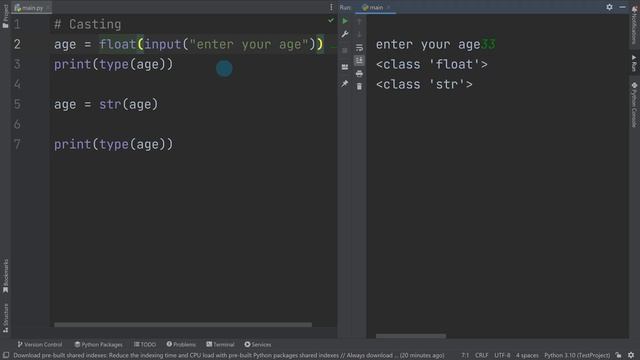
Task: Open Python 3.10 interpreter selector
Action: (577, 356)
